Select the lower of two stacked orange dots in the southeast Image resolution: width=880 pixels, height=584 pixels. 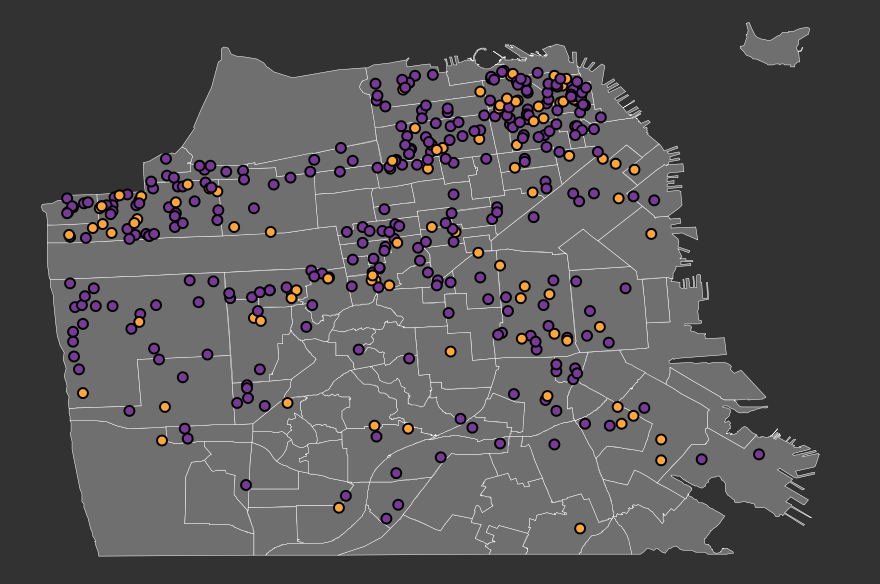pos(661,461)
